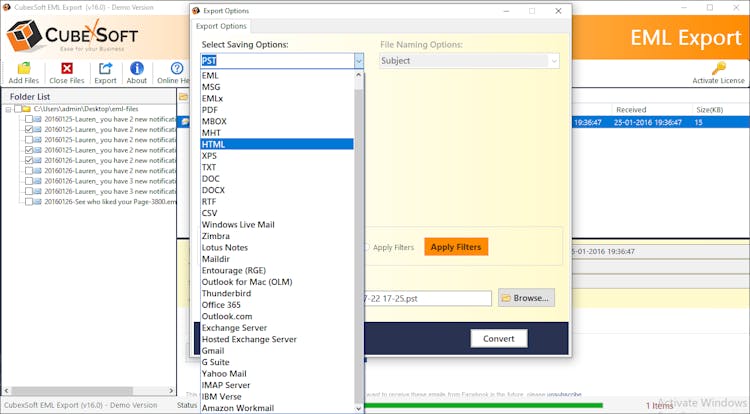Select IMAP Server saving option

pos(277,385)
